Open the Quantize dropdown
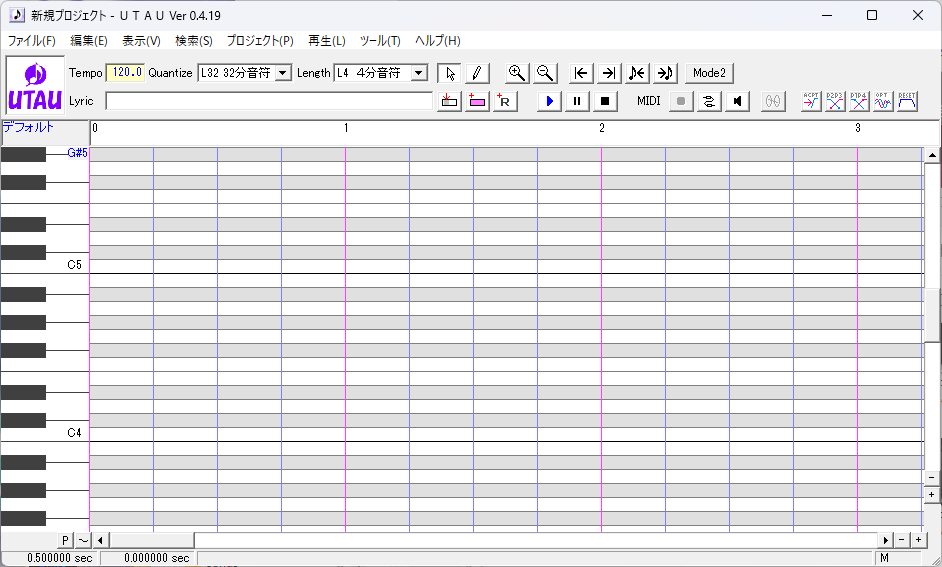The image size is (942, 567). pos(282,73)
